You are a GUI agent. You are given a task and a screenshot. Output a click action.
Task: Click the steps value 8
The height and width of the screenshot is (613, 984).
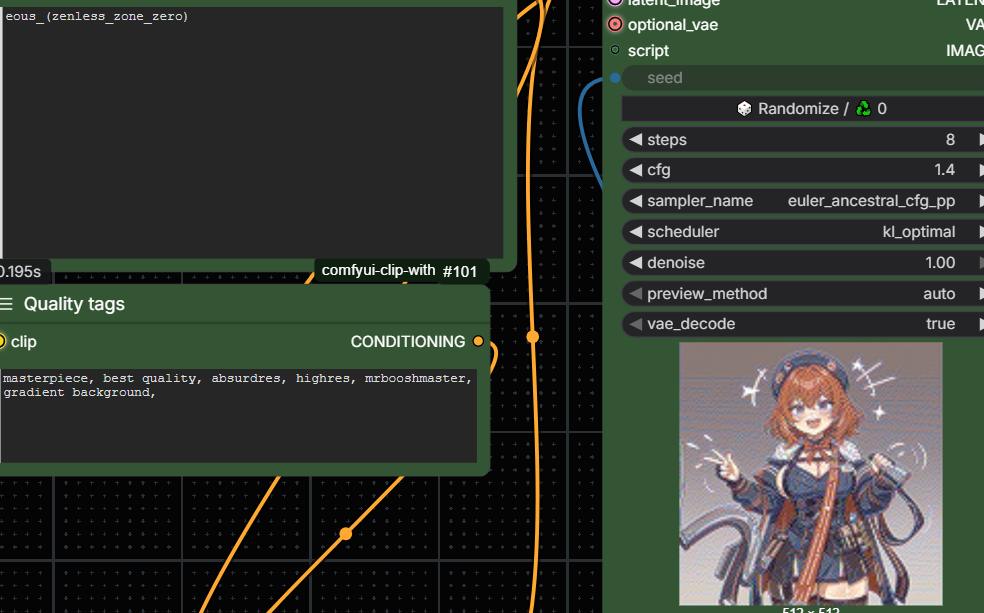click(950, 139)
